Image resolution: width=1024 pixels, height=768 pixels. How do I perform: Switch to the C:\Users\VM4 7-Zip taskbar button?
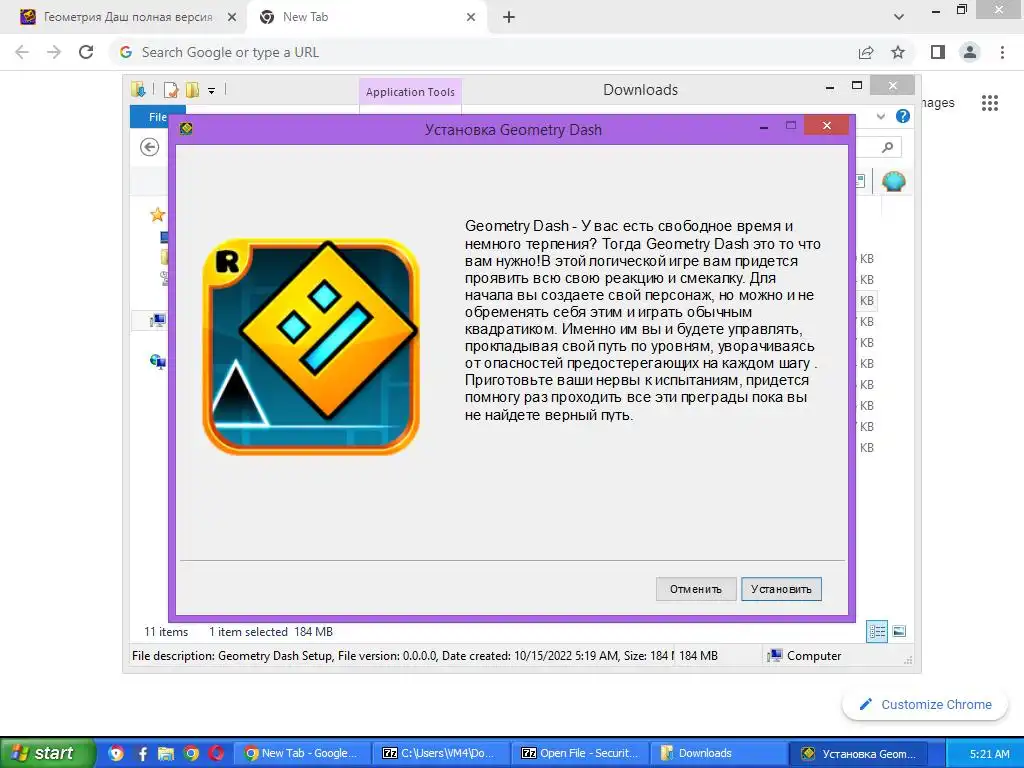coord(440,753)
